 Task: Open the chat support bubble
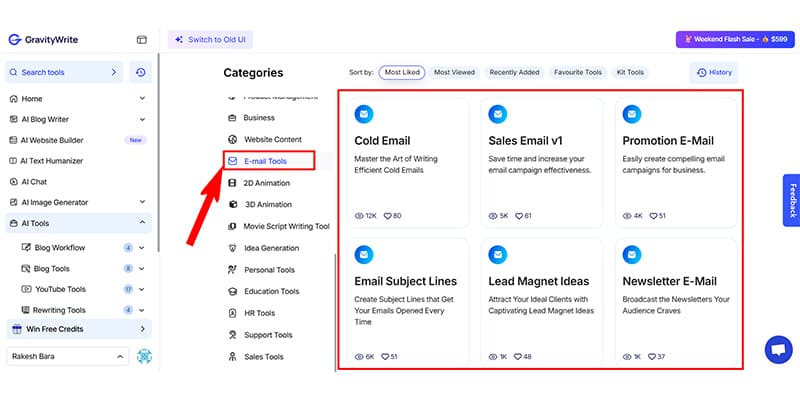pos(779,350)
